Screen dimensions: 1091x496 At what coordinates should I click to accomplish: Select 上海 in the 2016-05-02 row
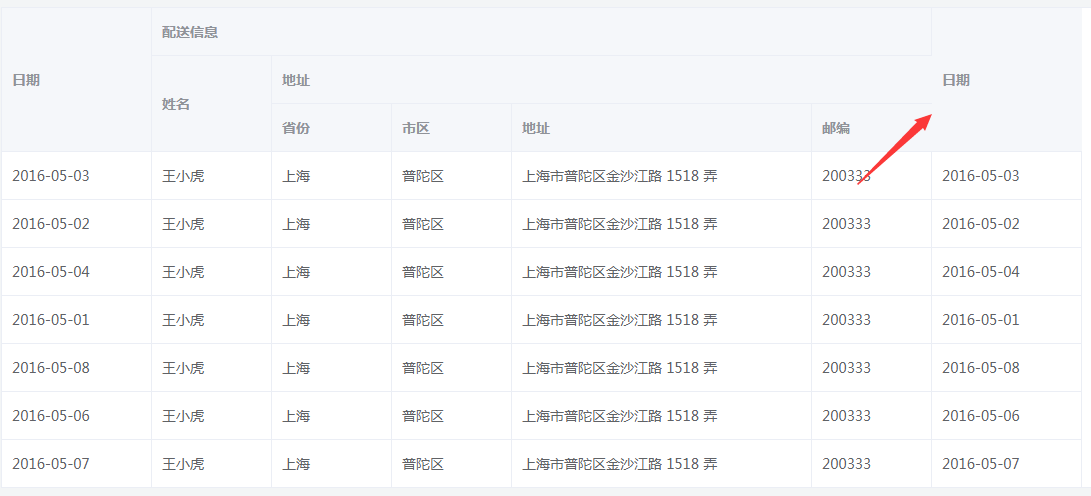click(x=296, y=224)
